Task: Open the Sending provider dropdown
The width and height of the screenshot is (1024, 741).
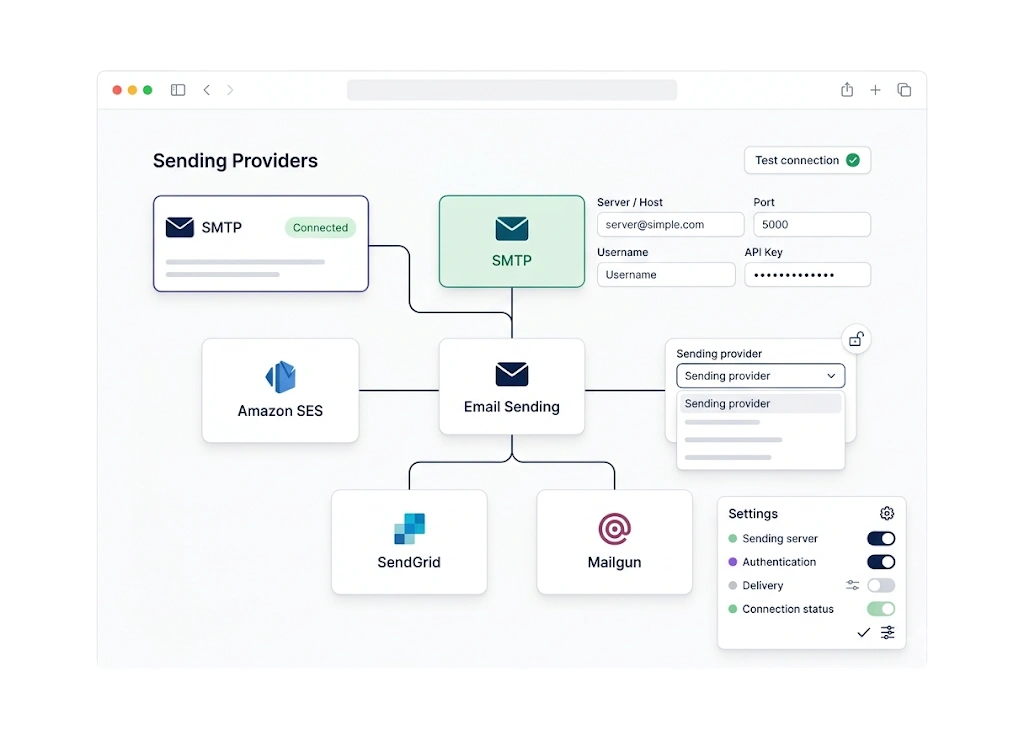Action: [x=761, y=376]
